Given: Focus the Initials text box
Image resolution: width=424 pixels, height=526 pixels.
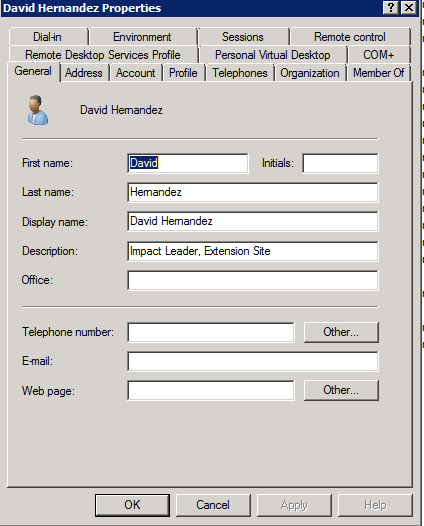Looking at the screenshot, I should point(340,163).
